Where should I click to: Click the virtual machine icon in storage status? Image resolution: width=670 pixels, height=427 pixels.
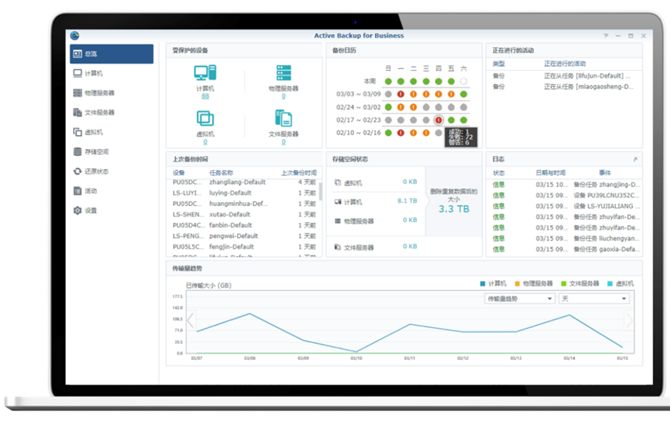338,183
